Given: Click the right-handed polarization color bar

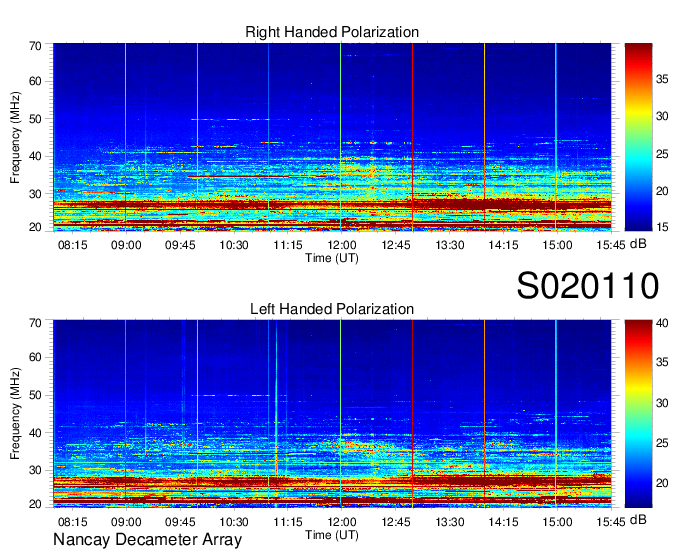Looking at the screenshot, I should coord(638,137).
